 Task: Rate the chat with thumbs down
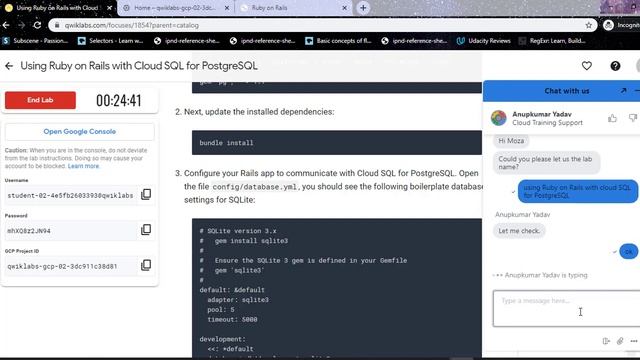[633, 118]
